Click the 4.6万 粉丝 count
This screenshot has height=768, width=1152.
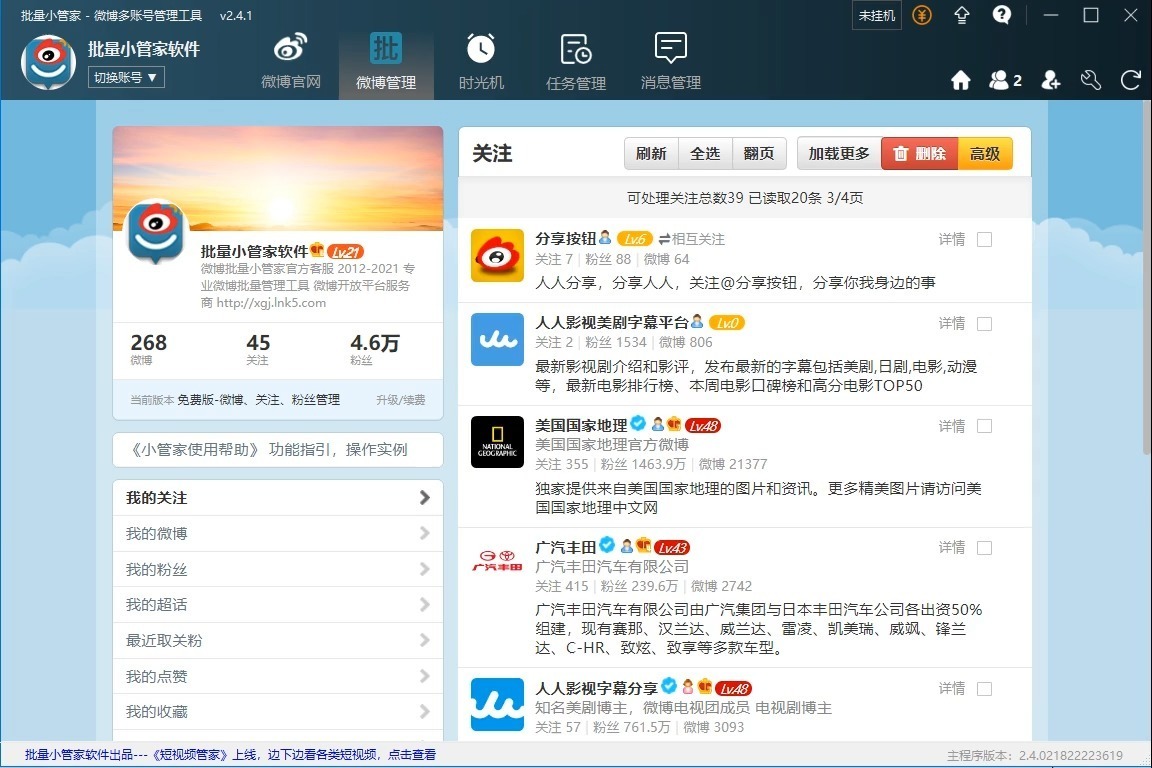click(x=375, y=348)
